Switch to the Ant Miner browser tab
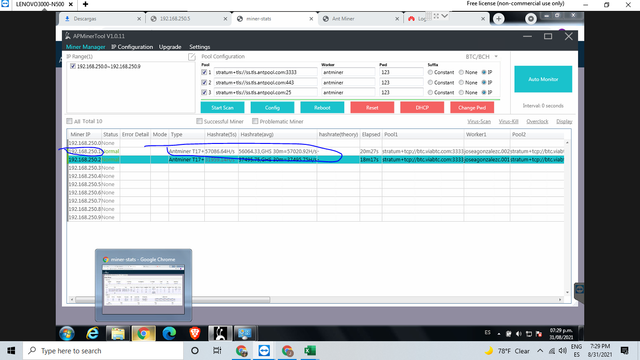This screenshot has width=640, height=360. coord(359,19)
